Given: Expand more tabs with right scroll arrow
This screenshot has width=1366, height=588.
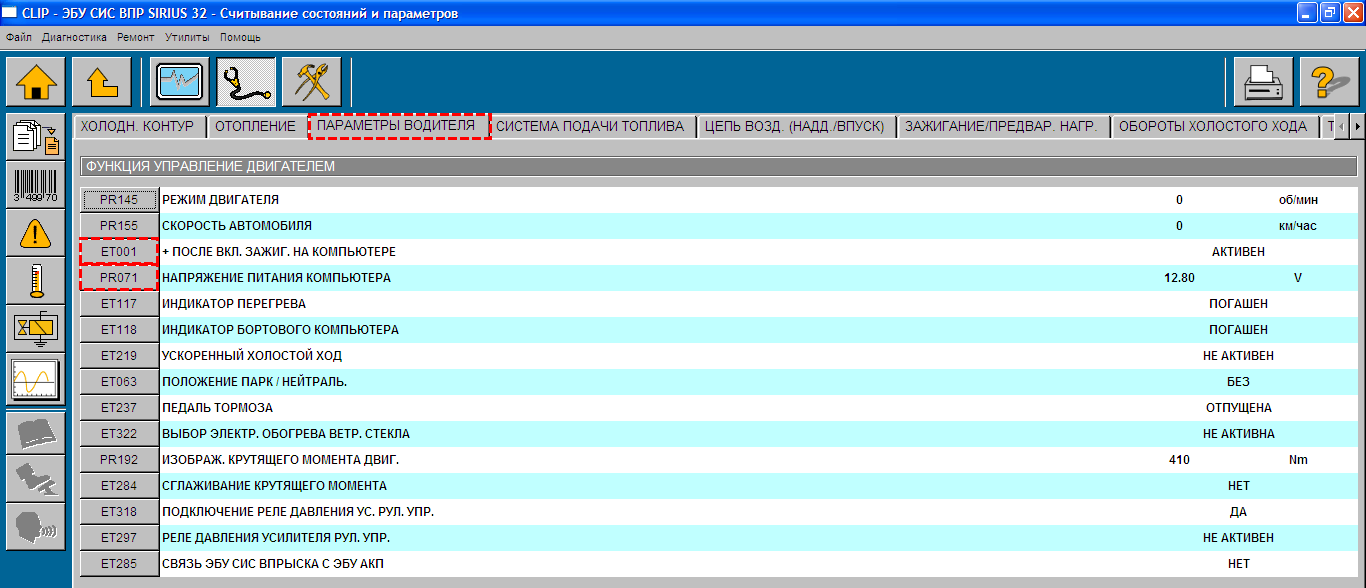Looking at the screenshot, I should point(1357,127).
